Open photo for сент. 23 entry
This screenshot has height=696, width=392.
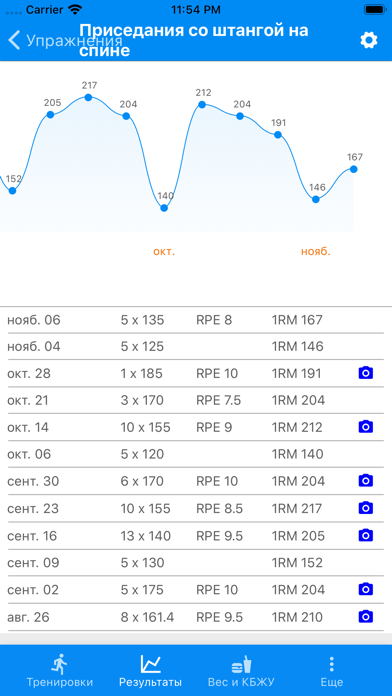(x=365, y=508)
